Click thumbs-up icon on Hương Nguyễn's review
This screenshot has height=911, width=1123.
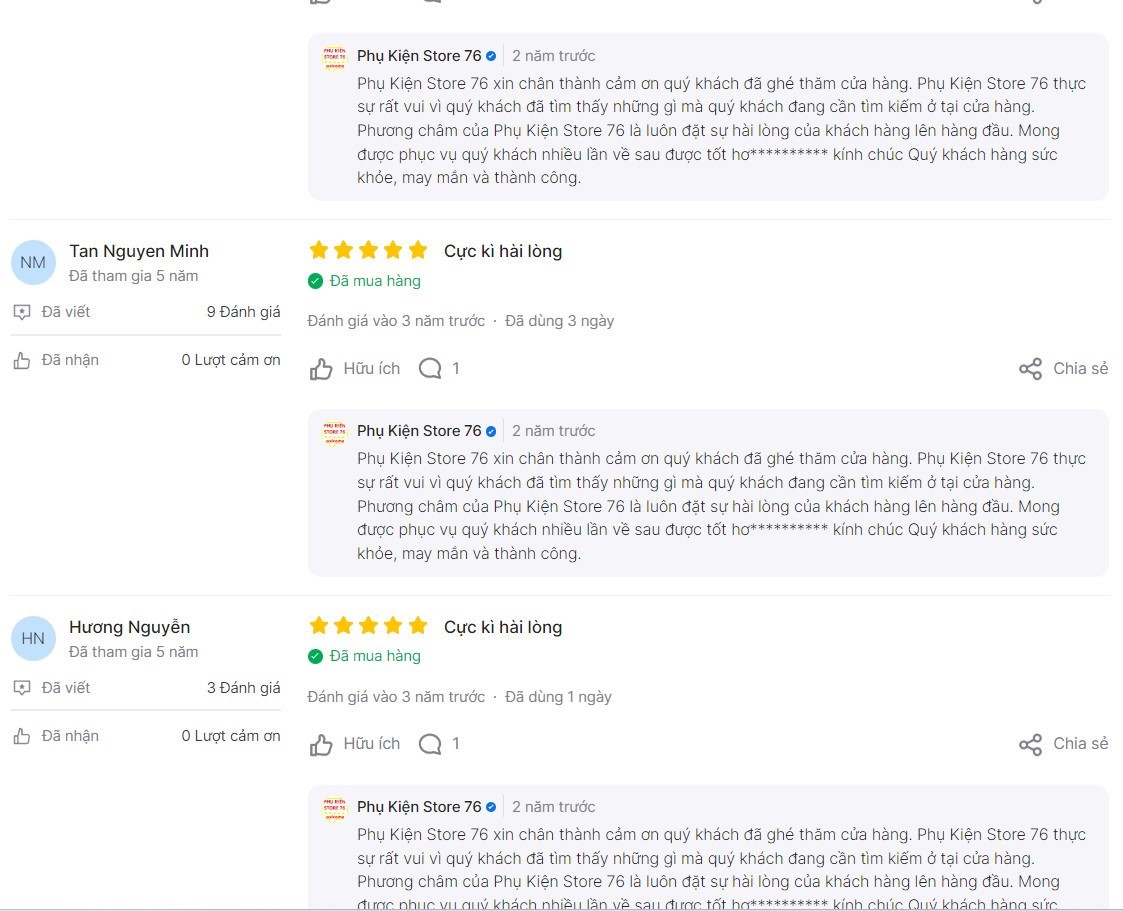coord(321,744)
